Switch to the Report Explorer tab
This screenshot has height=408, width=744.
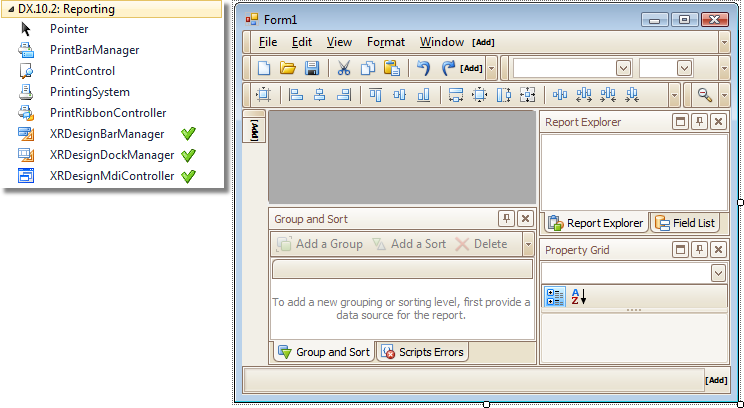[x=595, y=223]
